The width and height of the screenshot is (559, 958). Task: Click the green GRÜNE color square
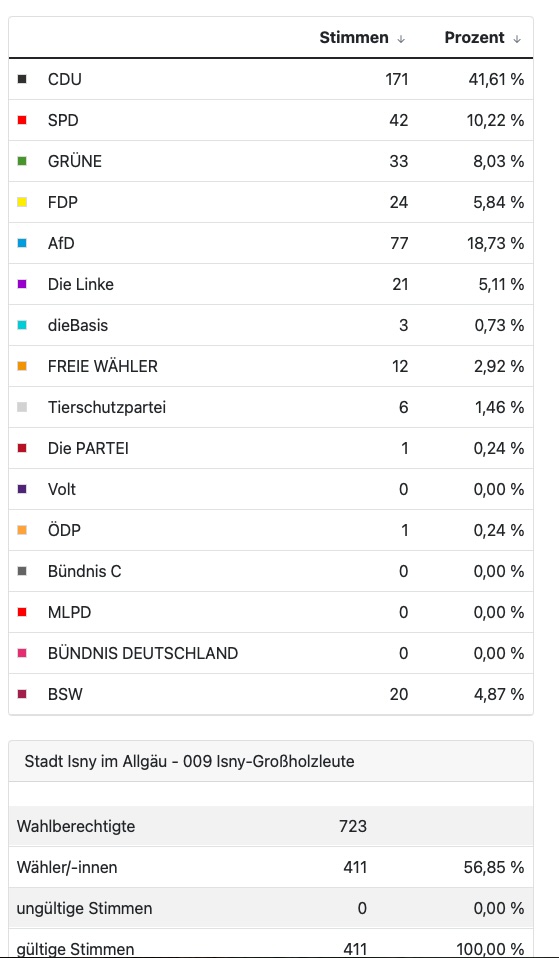[22, 161]
